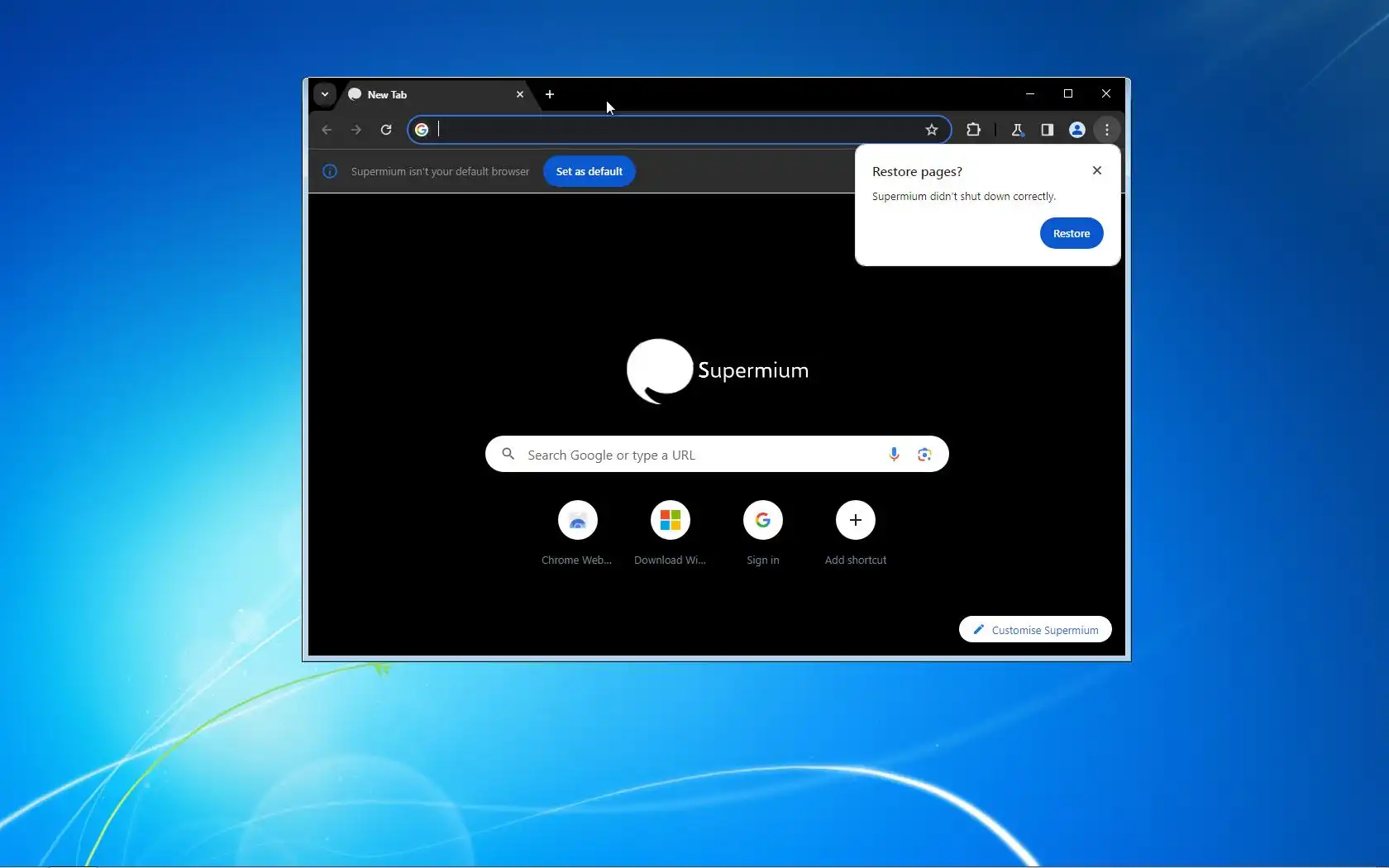Go back with the back arrow

tap(327, 130)
